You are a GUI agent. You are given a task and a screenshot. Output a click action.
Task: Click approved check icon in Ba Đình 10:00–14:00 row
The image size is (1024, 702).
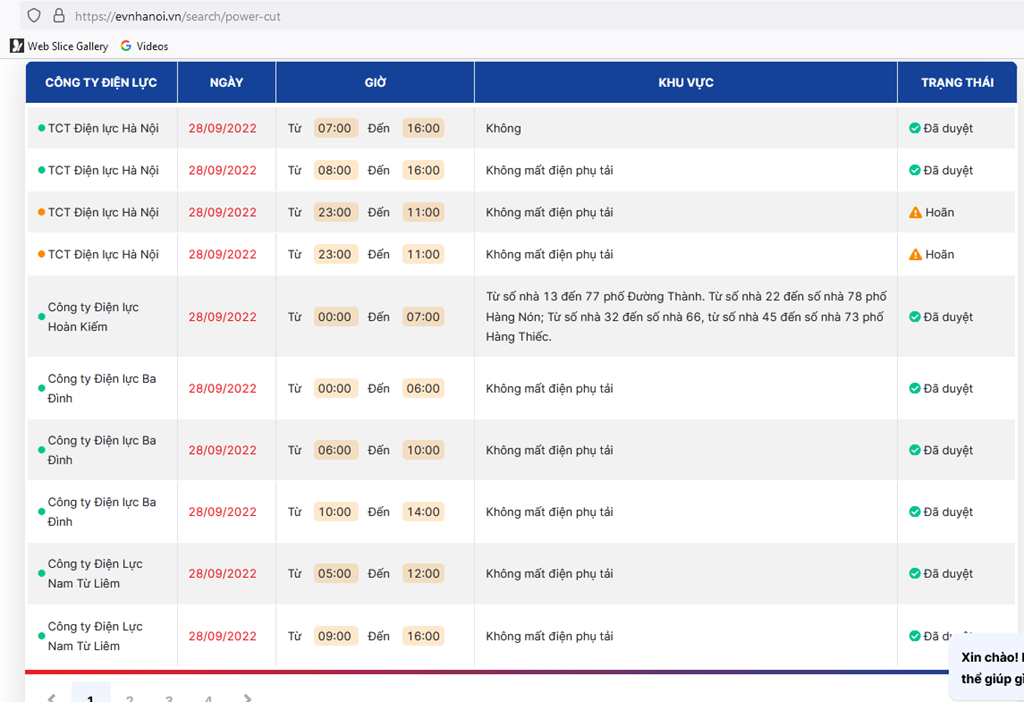click(x=915, y=512)
